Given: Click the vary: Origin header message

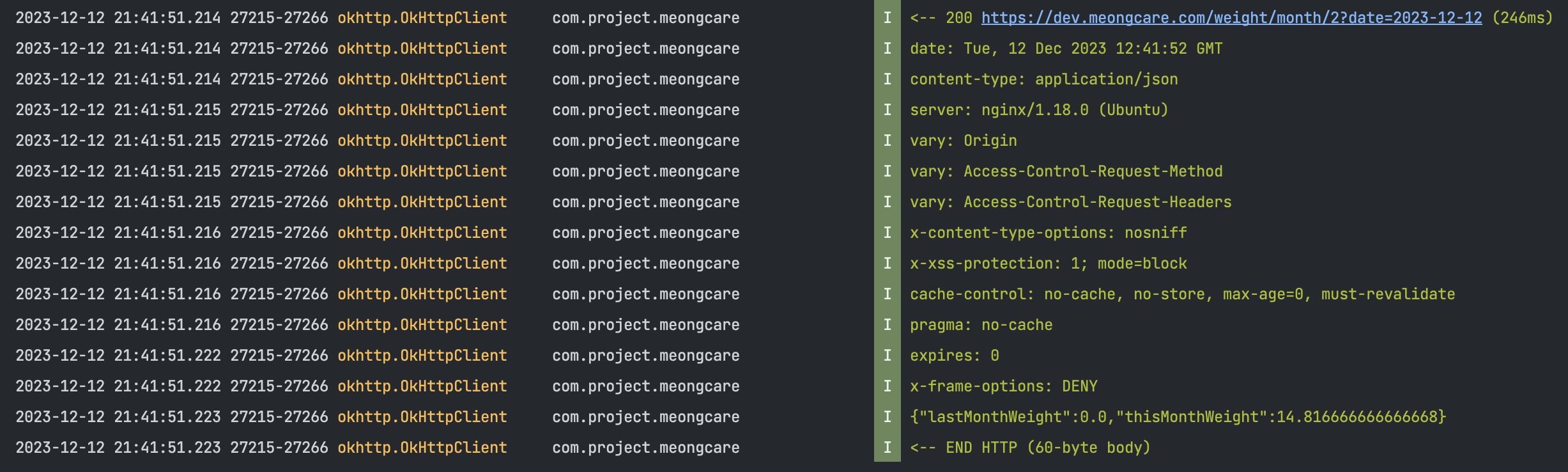Looking at the screenshot, I should (963, 141).
